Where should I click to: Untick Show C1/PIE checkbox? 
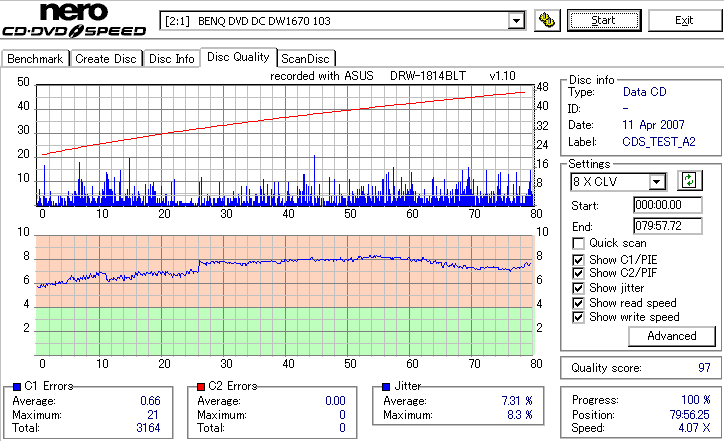(578, 260)
